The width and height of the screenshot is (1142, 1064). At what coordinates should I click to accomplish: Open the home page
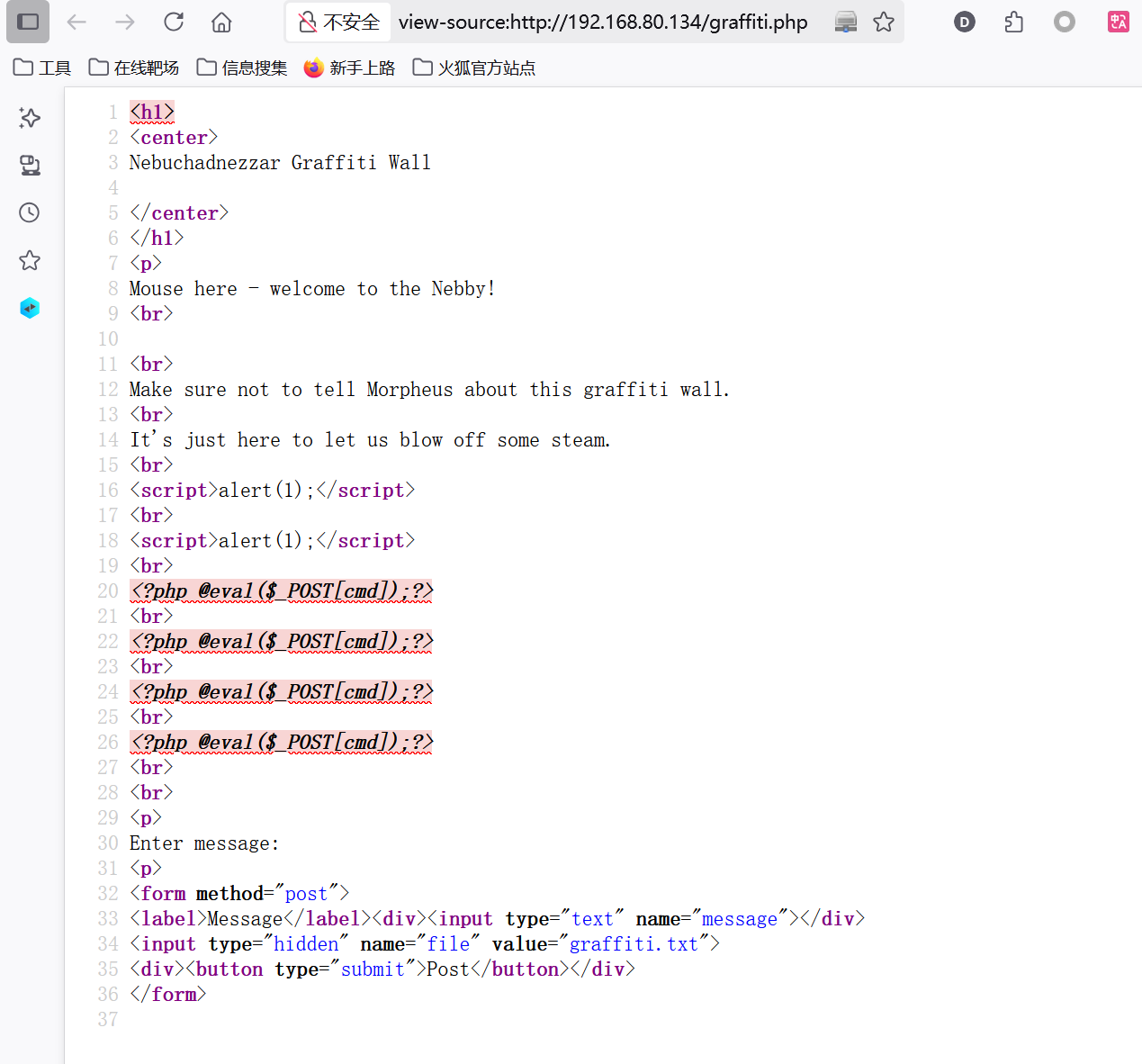pos(221,22)
